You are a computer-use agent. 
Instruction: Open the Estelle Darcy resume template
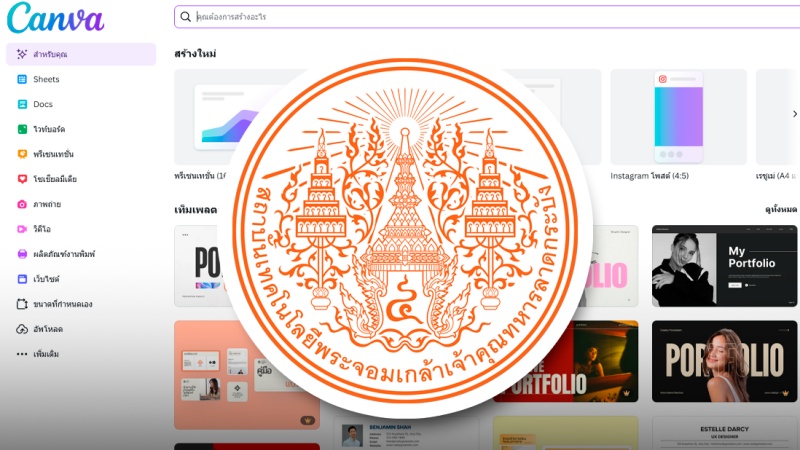click(724, 433)
